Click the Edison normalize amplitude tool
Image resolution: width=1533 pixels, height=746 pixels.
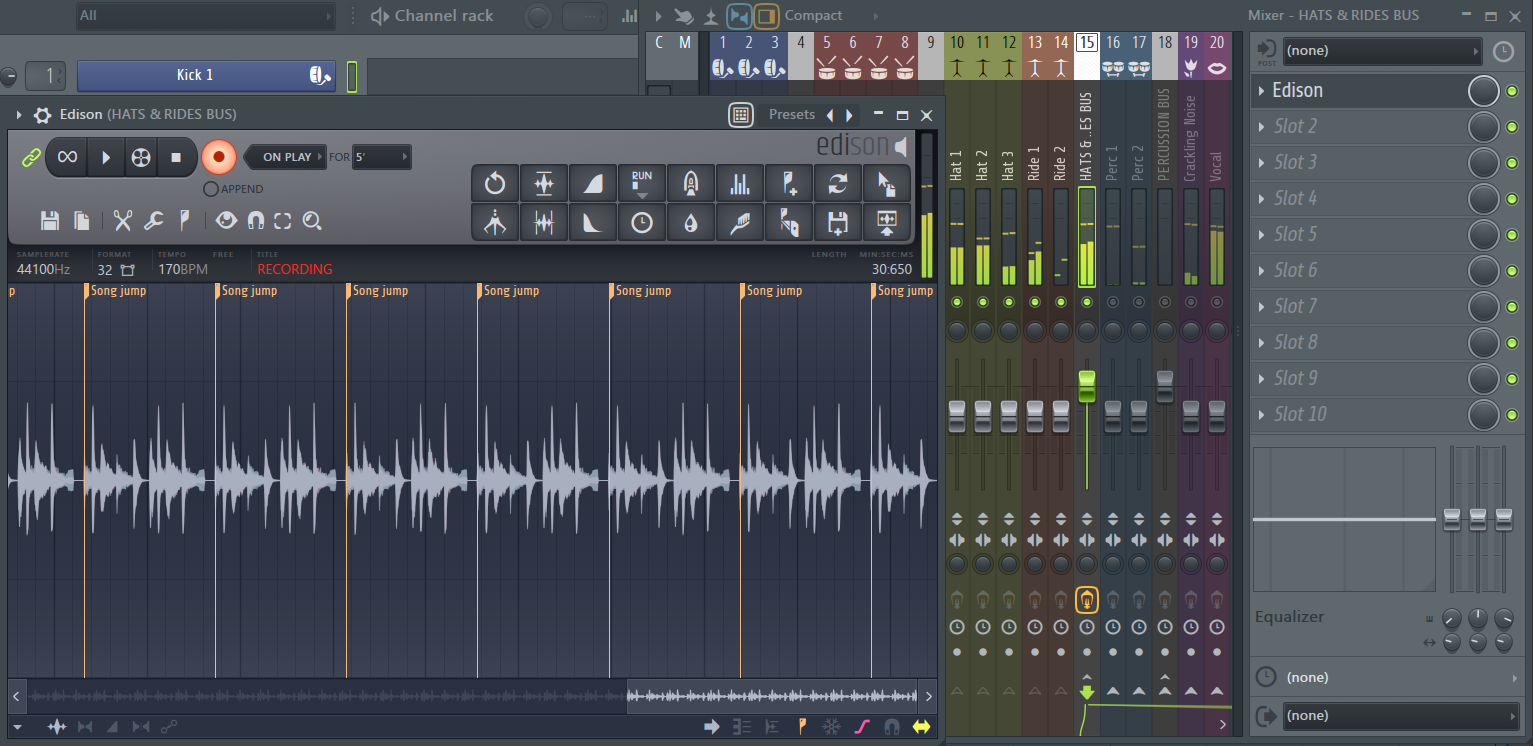click(x=544, y=184)
